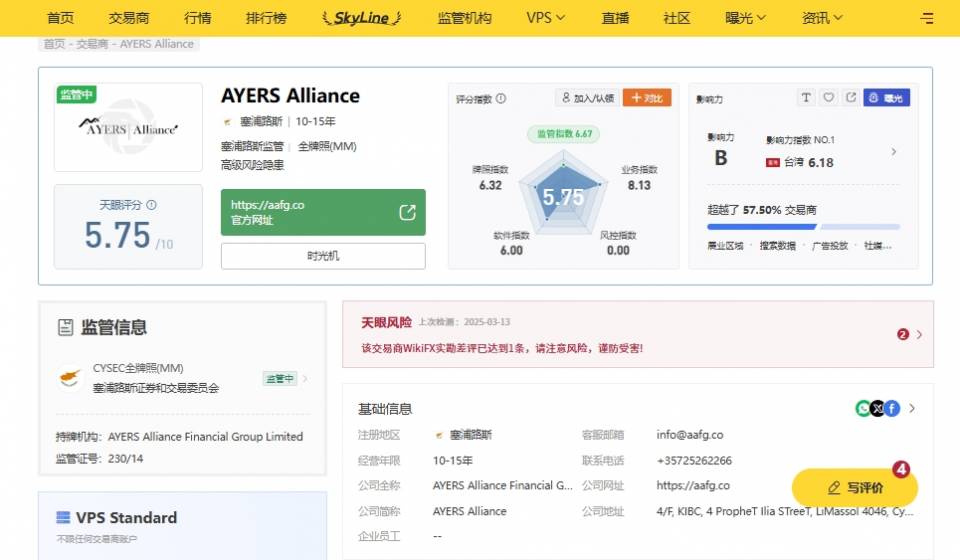Click the 搜索数据 label
This screenshot has width=960, height=560.
point(778,245)
